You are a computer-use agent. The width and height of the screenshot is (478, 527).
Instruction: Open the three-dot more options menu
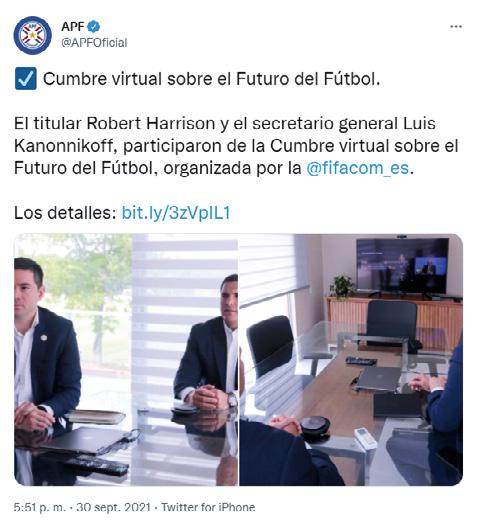pyautogui.click(x=456, y=26)
